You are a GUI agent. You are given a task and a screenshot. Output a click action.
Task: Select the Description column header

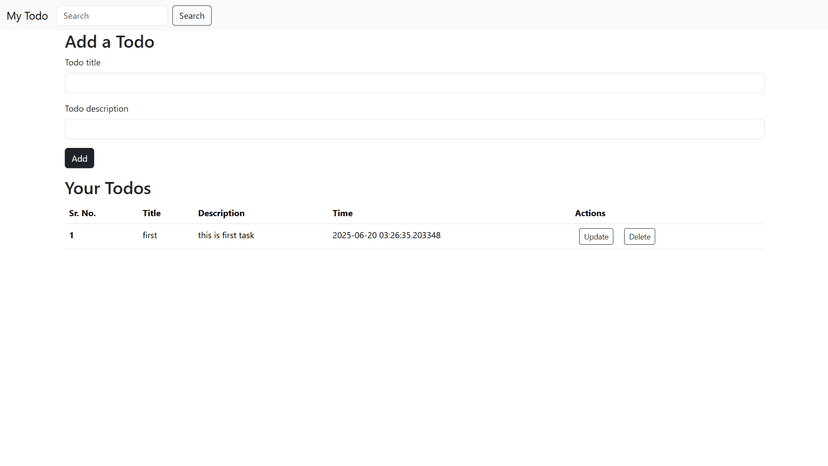(221, 213)
